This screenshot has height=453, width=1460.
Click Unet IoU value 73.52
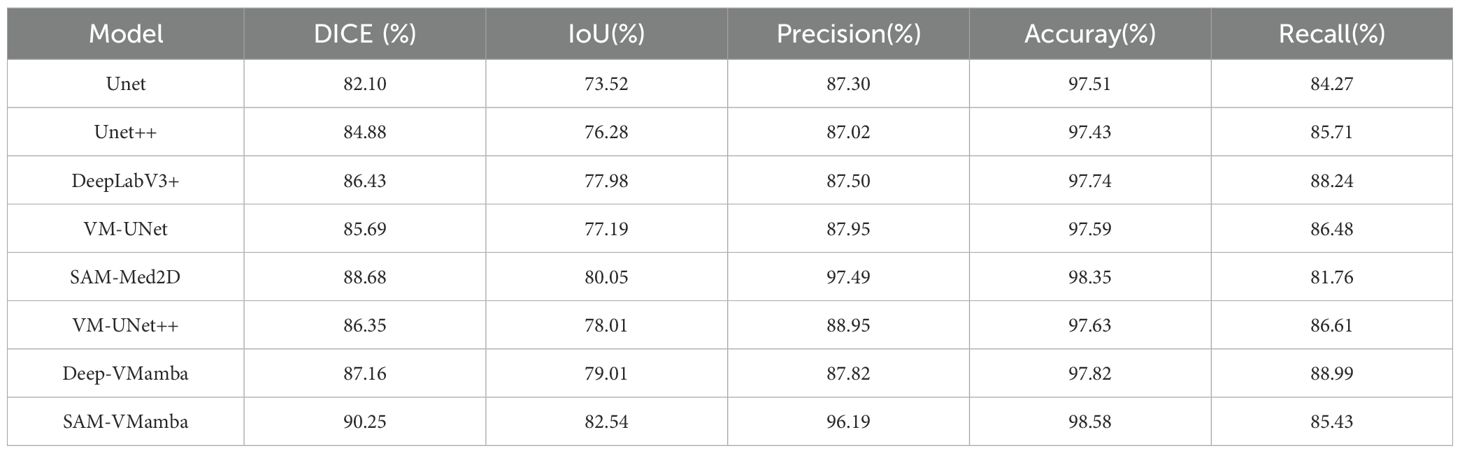coord(607,84)
